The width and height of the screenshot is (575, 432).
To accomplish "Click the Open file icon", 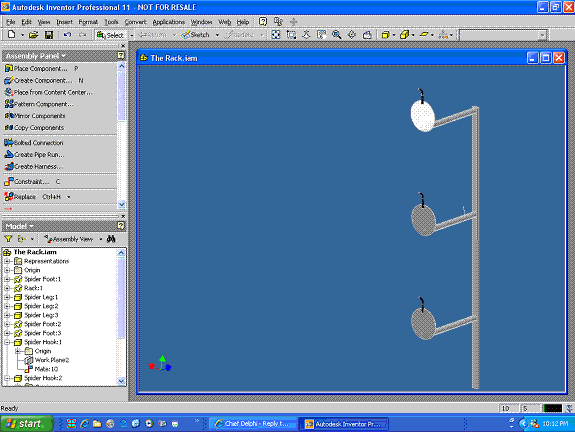I will coord(33,35).
